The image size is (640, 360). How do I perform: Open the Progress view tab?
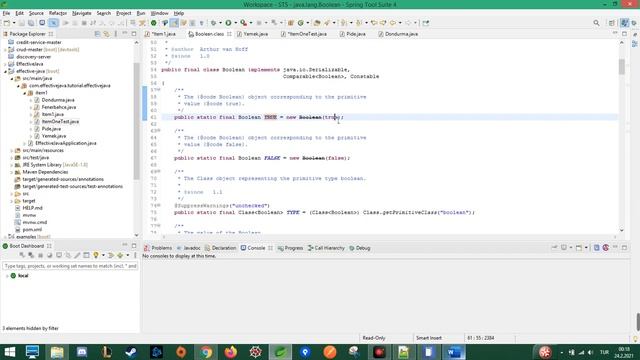[290, 248]
